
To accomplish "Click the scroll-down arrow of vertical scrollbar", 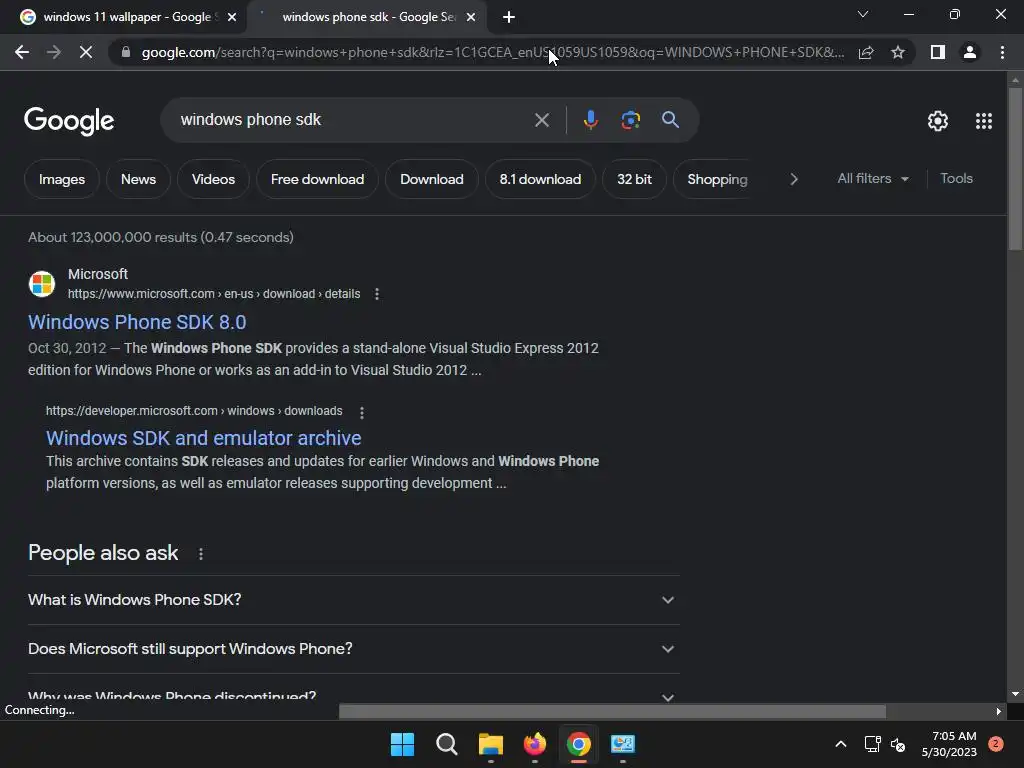I will (1015, 695).
